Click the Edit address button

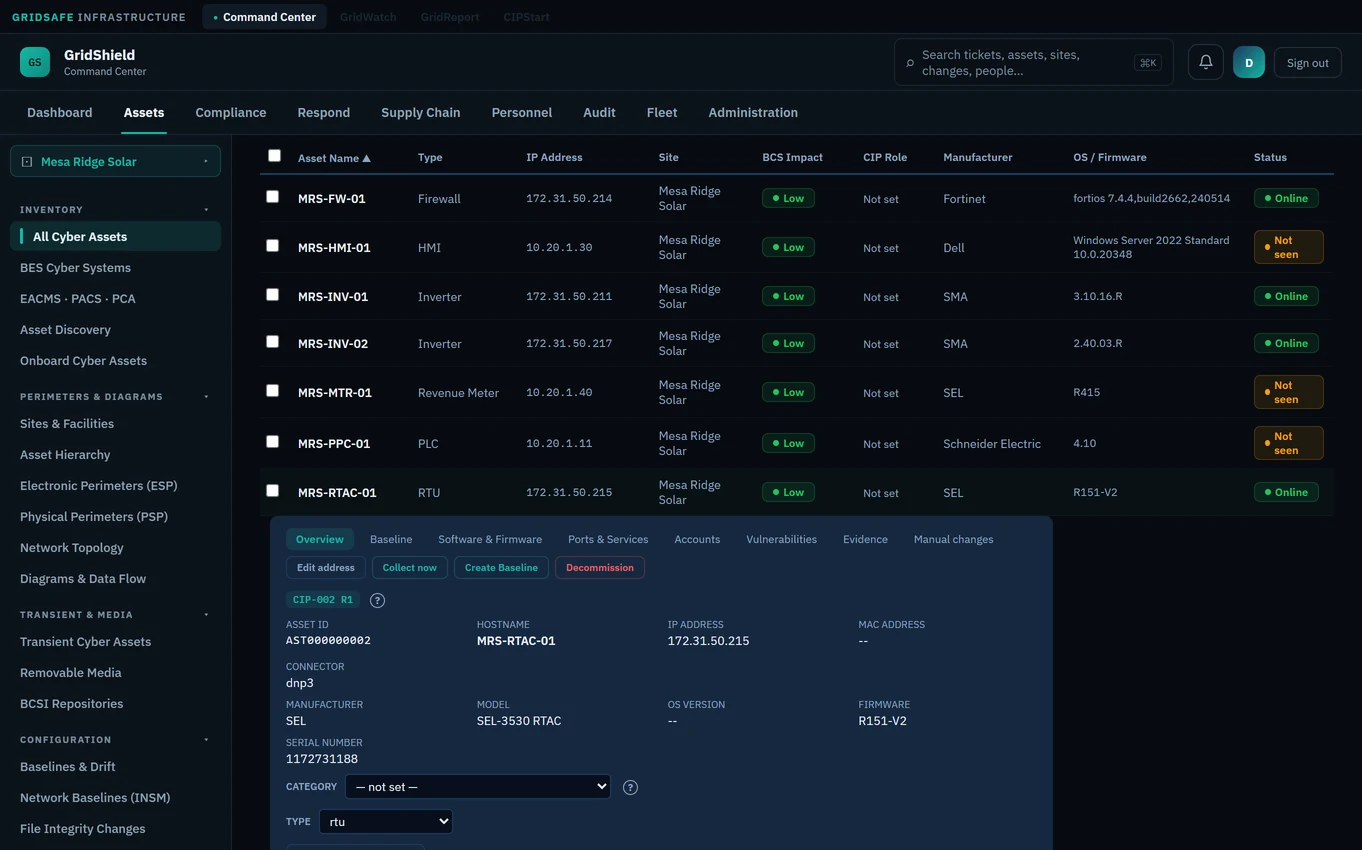pyautogui.click(x=326, y=568)
